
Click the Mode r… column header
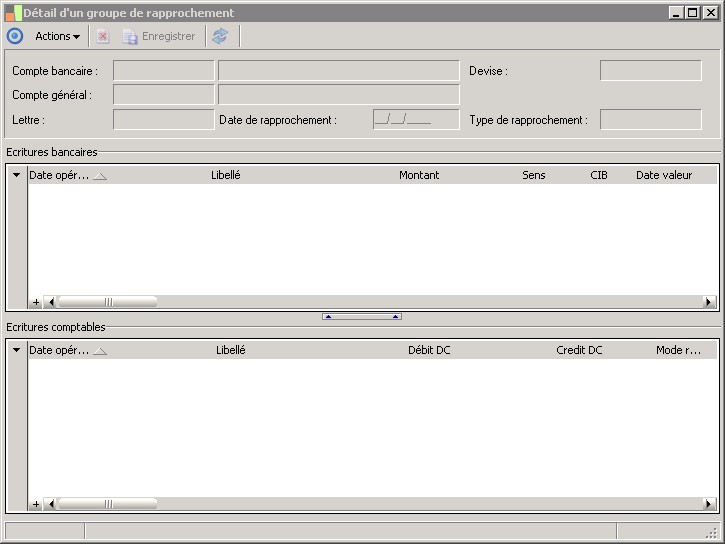click(678, 350)
